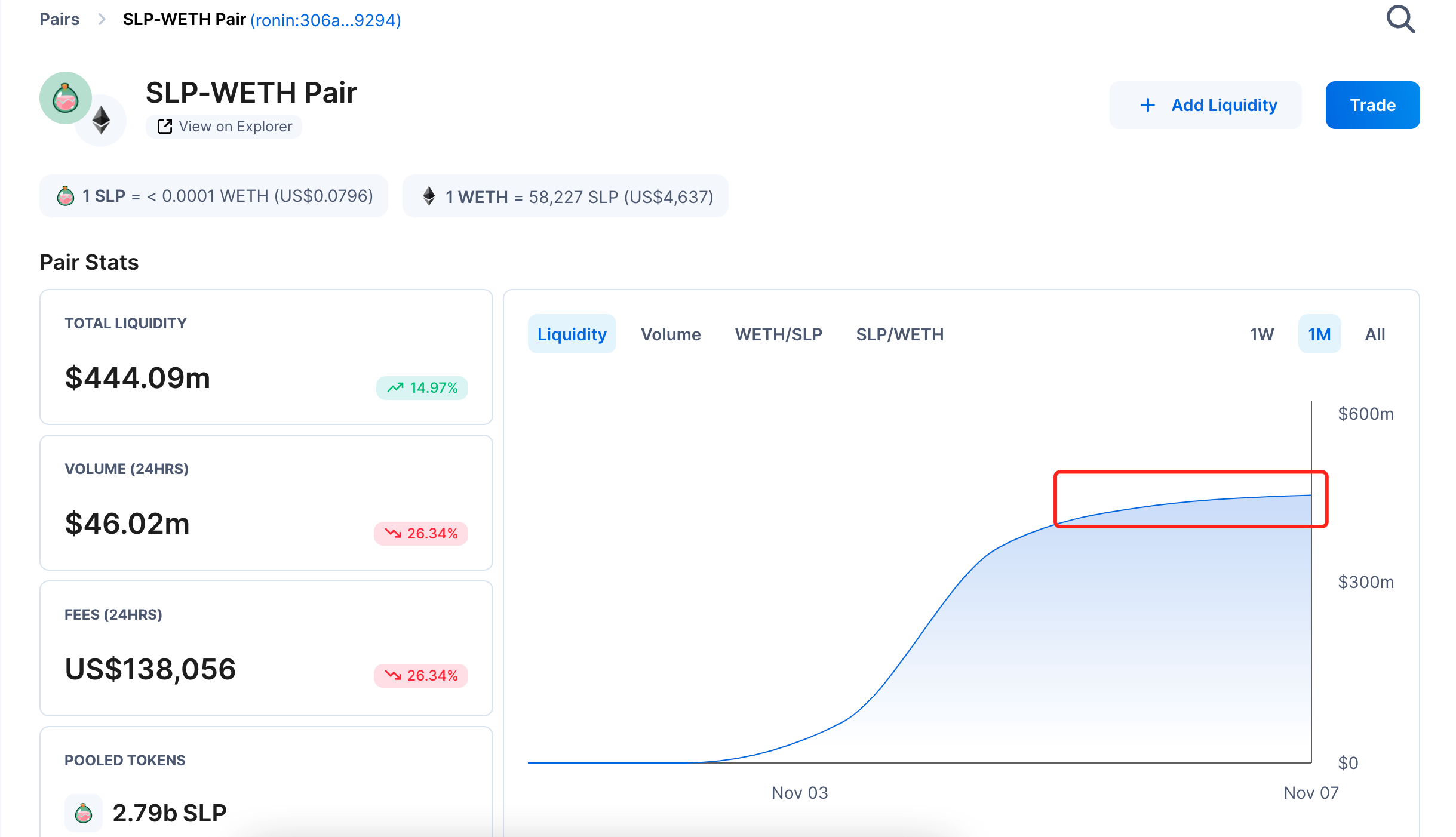Click the Add Liquidity button
The width and height of the screenshot is (1456, 837).
coord(1205,105)
